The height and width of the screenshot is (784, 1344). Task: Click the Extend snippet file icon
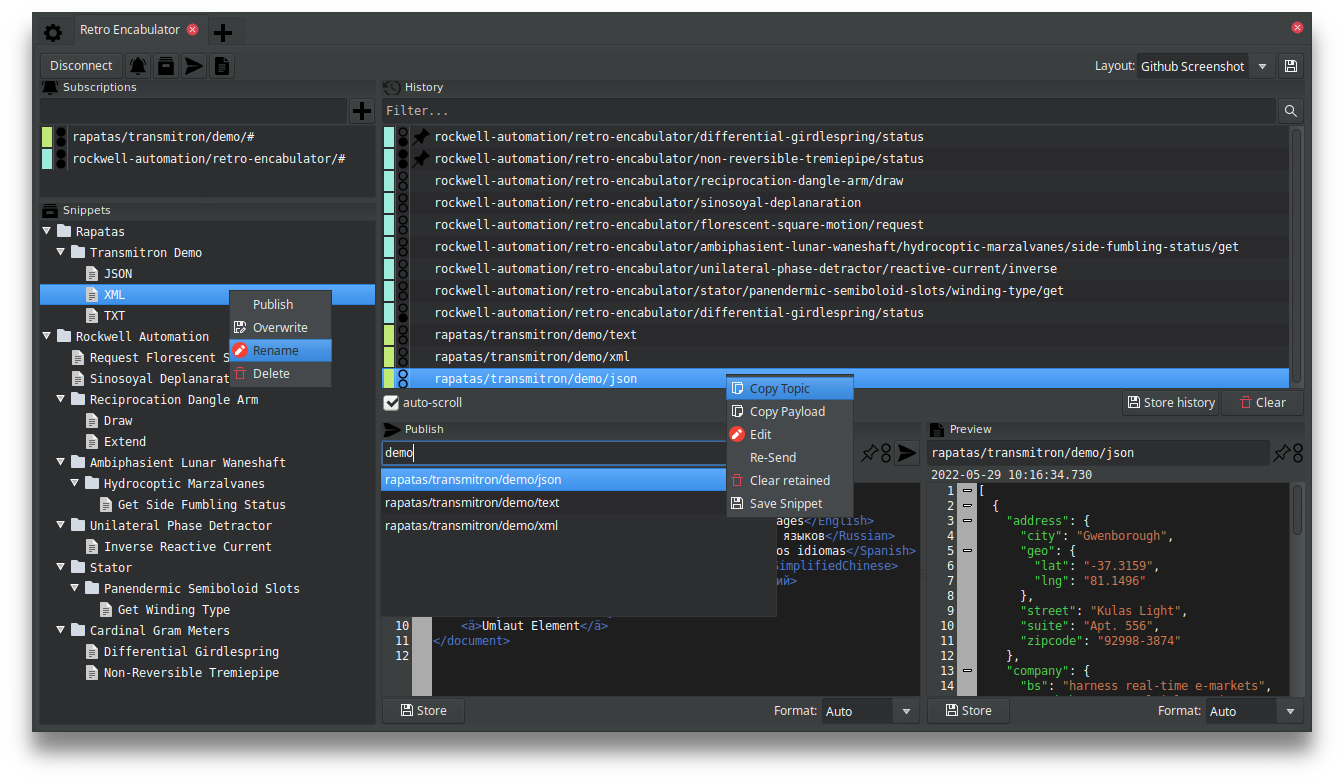93,441
